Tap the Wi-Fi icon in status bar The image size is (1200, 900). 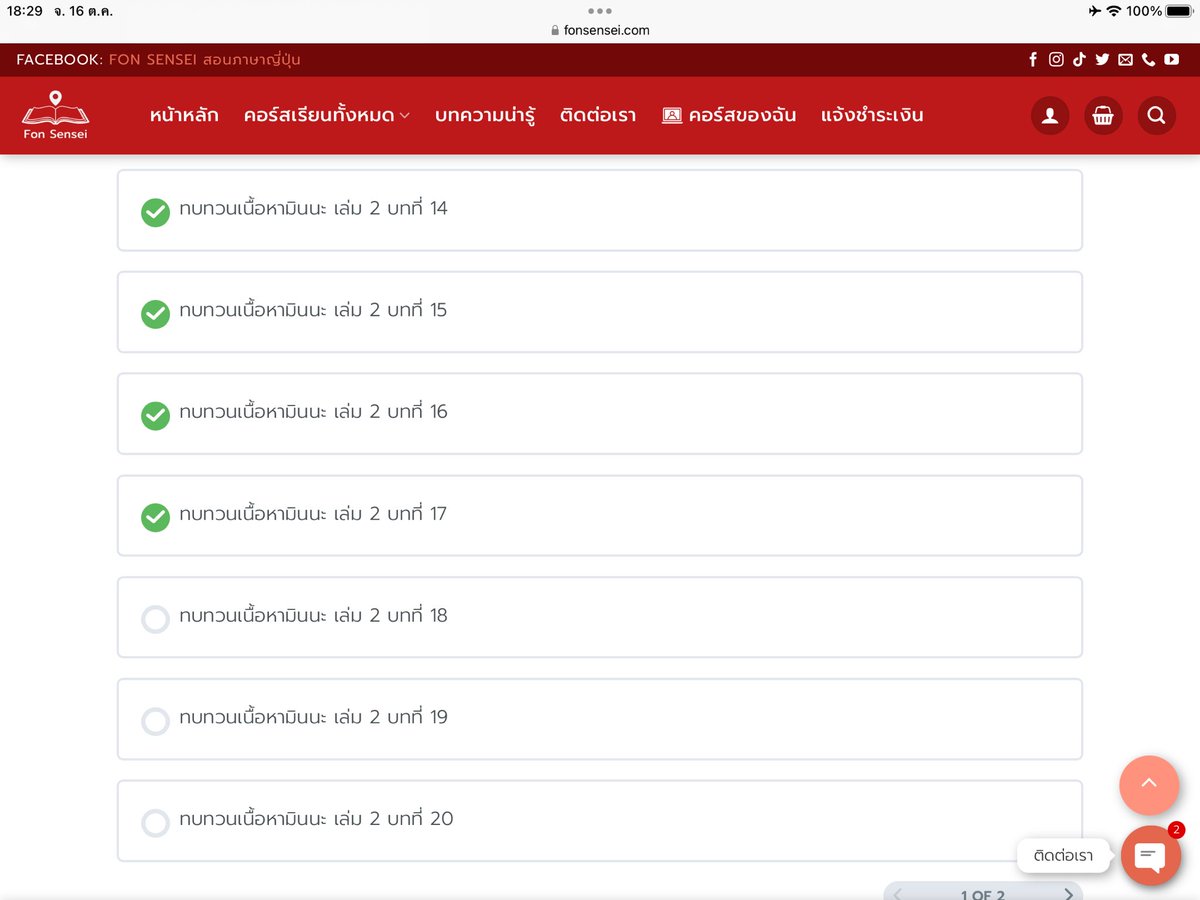click(x=1113, y=11)
